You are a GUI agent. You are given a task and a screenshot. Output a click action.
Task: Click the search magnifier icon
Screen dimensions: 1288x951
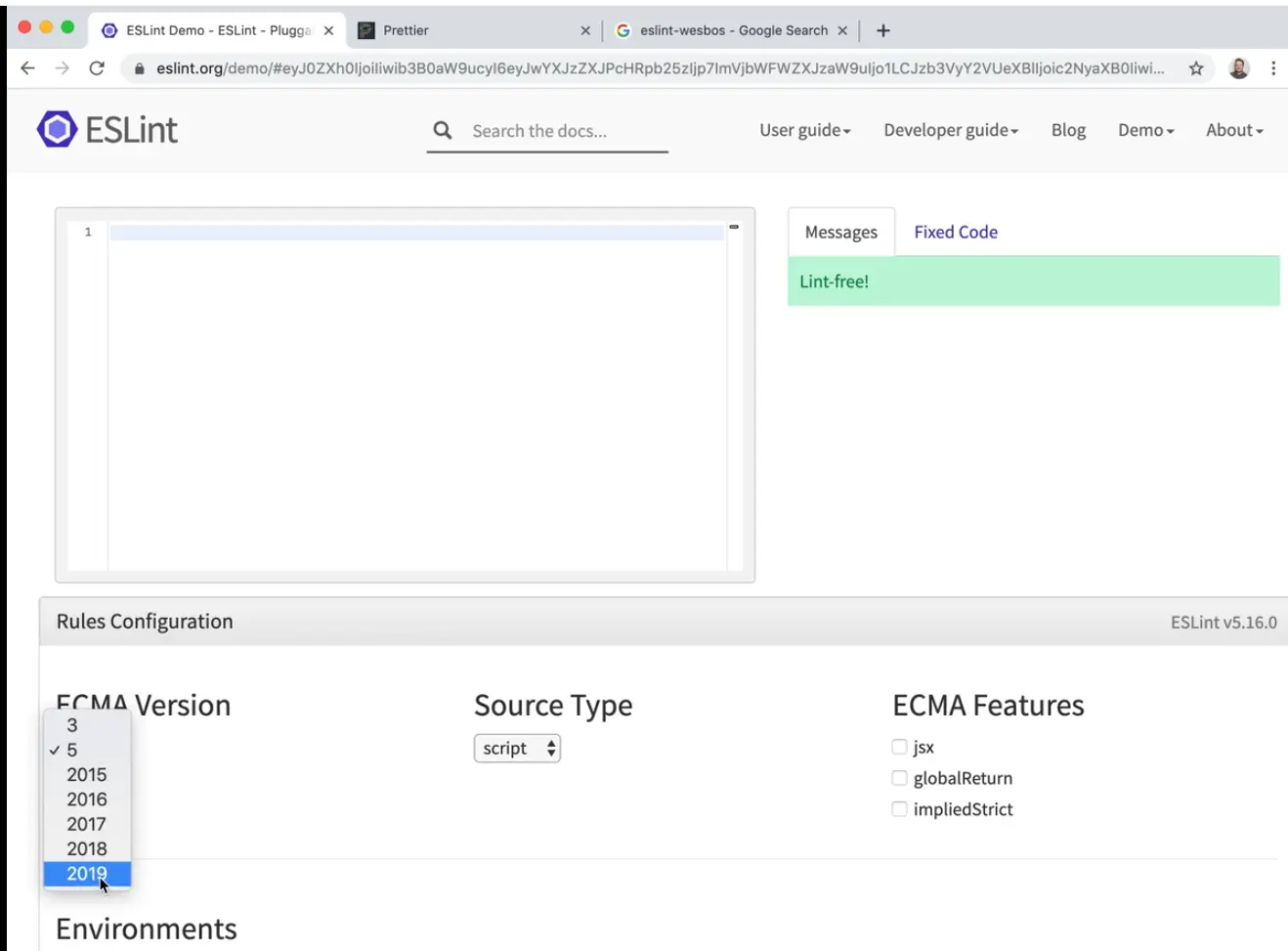click(x=443, y=130)
